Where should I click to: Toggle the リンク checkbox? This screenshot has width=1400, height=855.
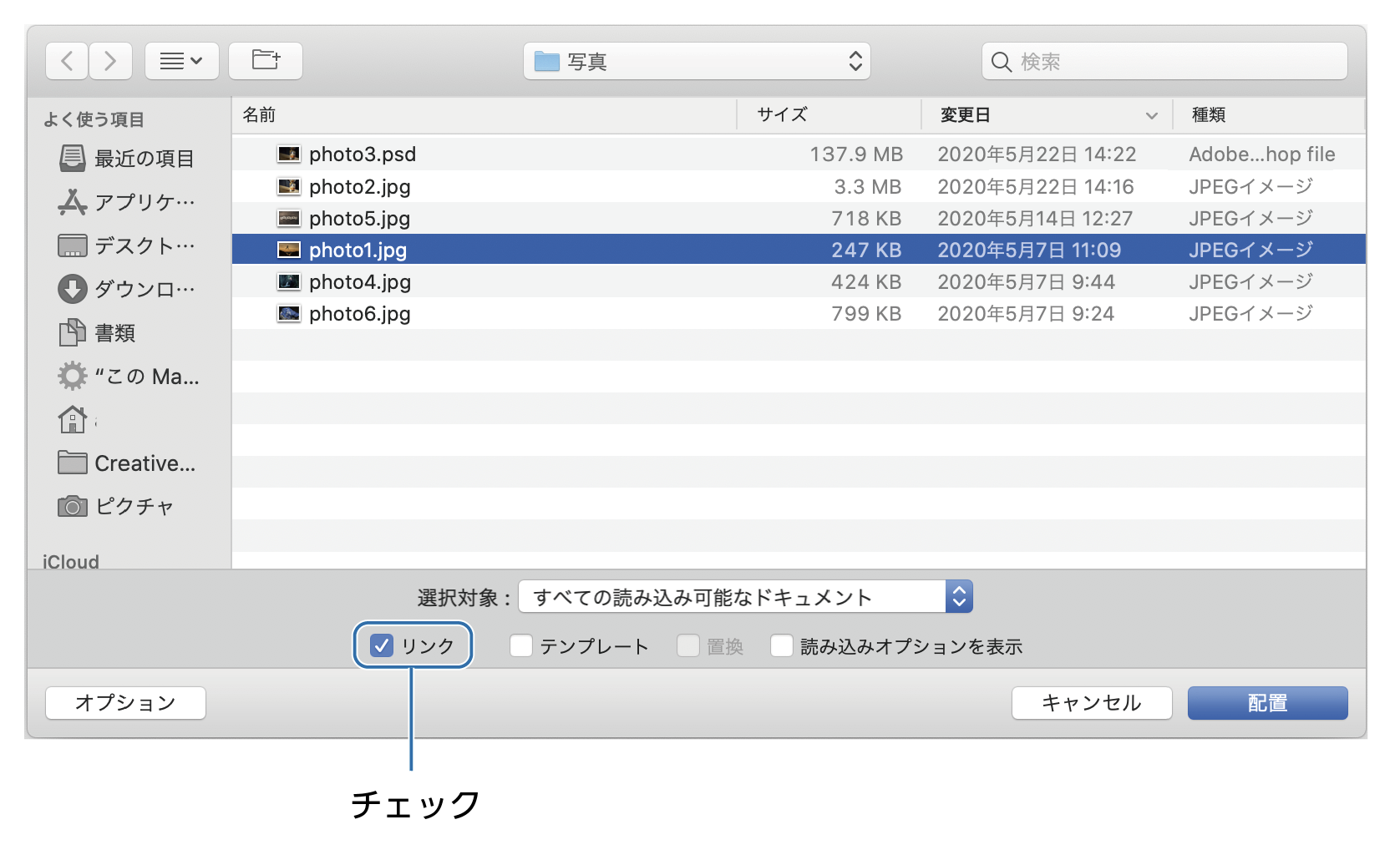click(382, 645)
